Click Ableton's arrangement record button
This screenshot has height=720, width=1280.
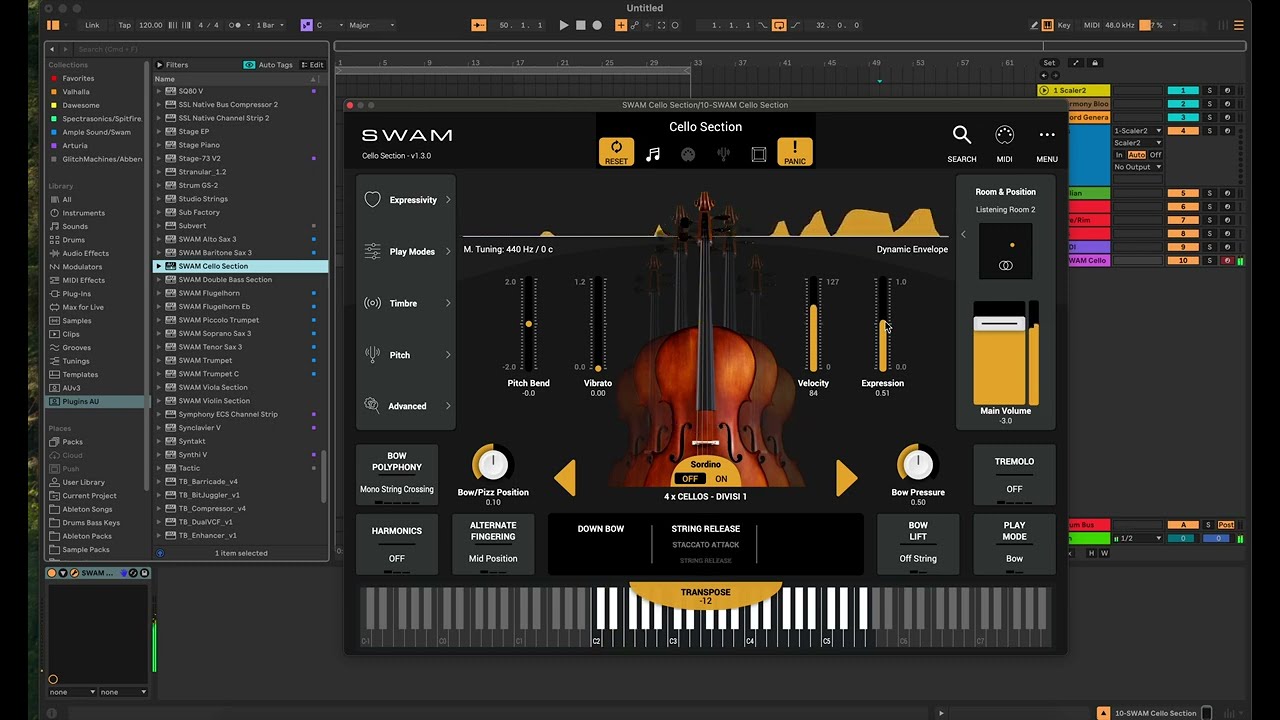tap(597, 25)
